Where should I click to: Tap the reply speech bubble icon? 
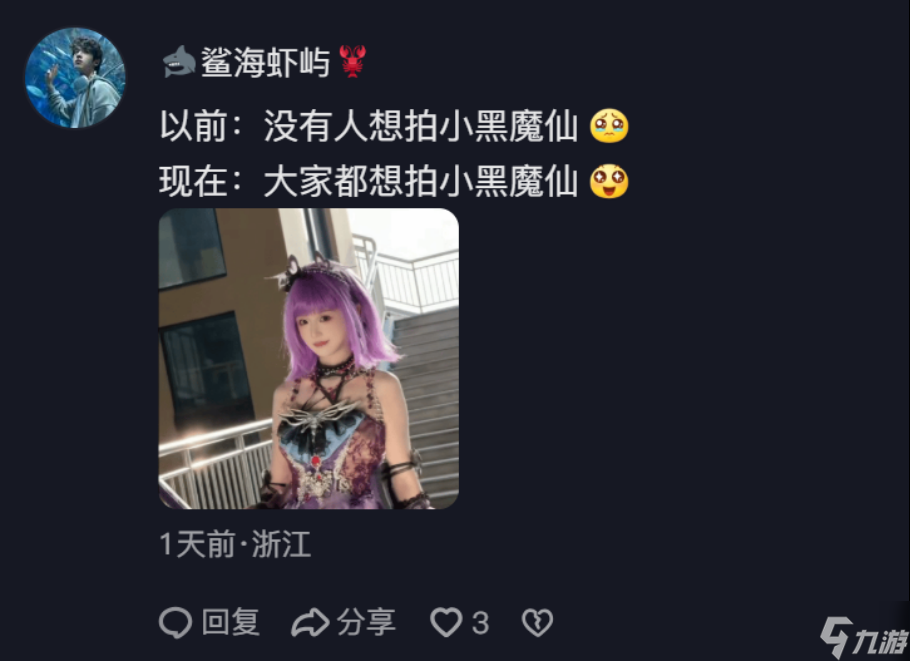coord(175,623)
